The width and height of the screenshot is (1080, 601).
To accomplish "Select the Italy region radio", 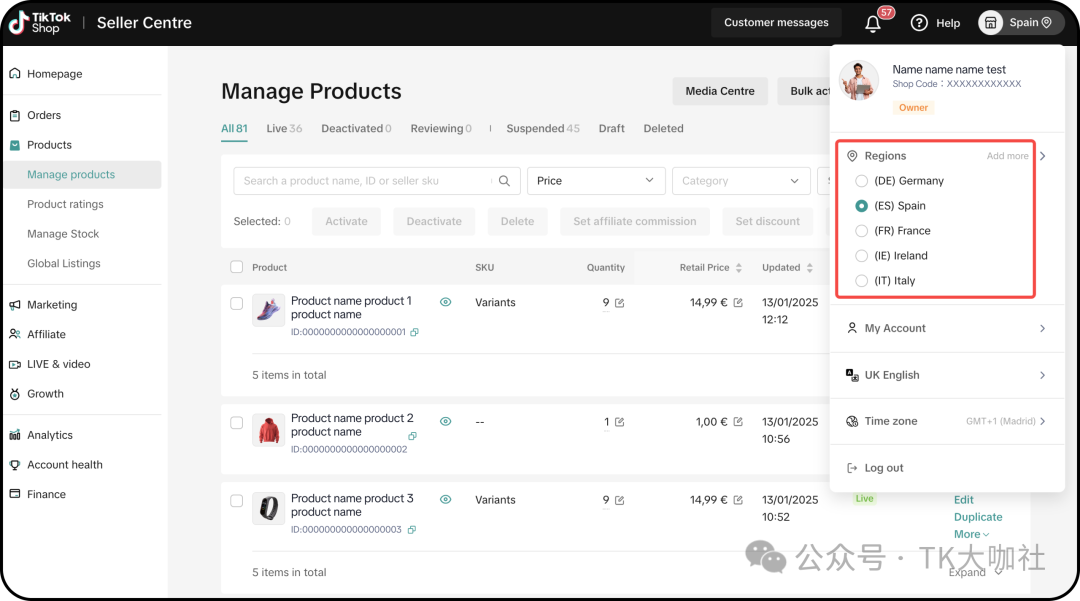I will coord(861,281).
